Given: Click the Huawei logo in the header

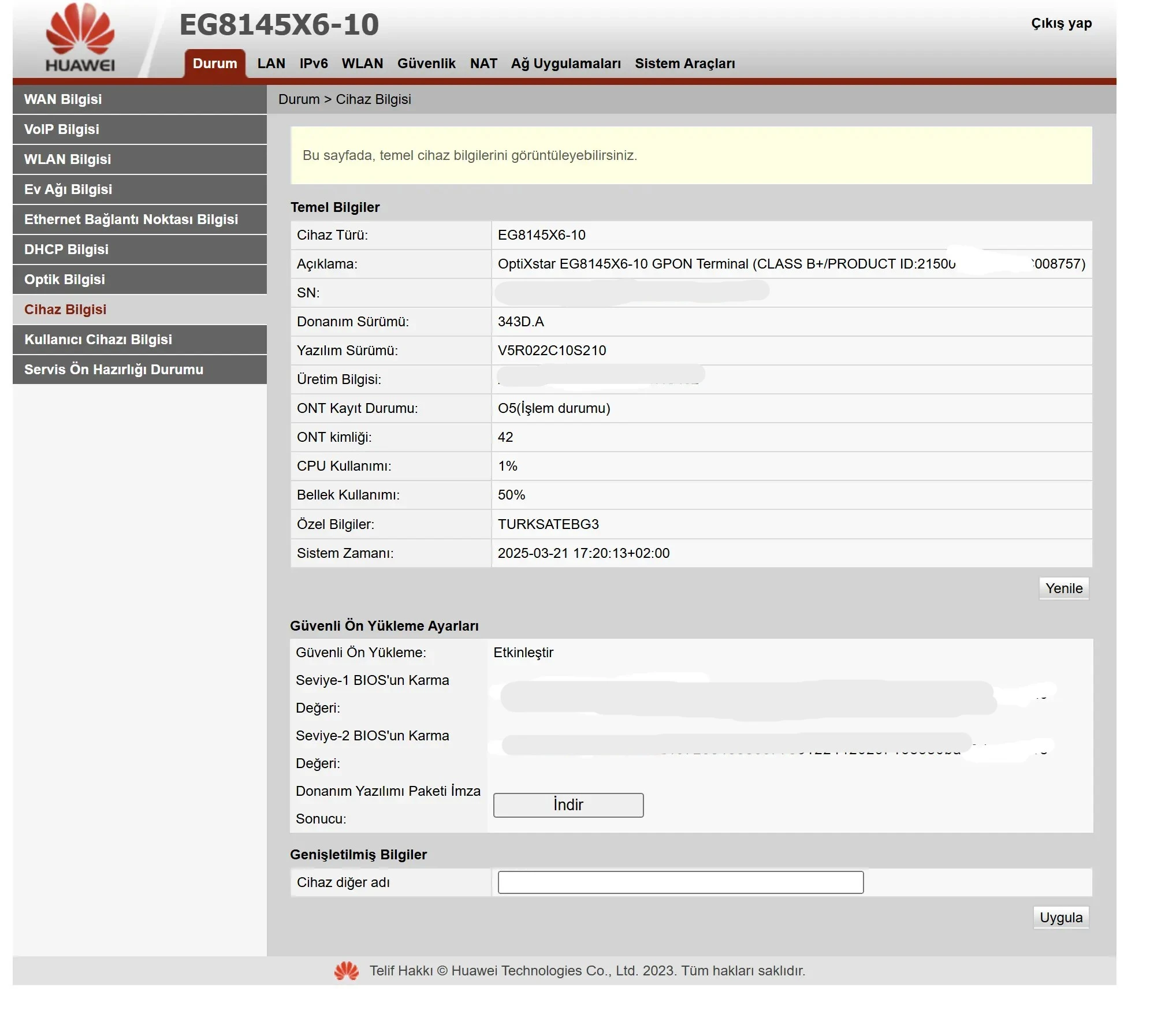Looking at the screenshot, I should [x=80, y=38].
